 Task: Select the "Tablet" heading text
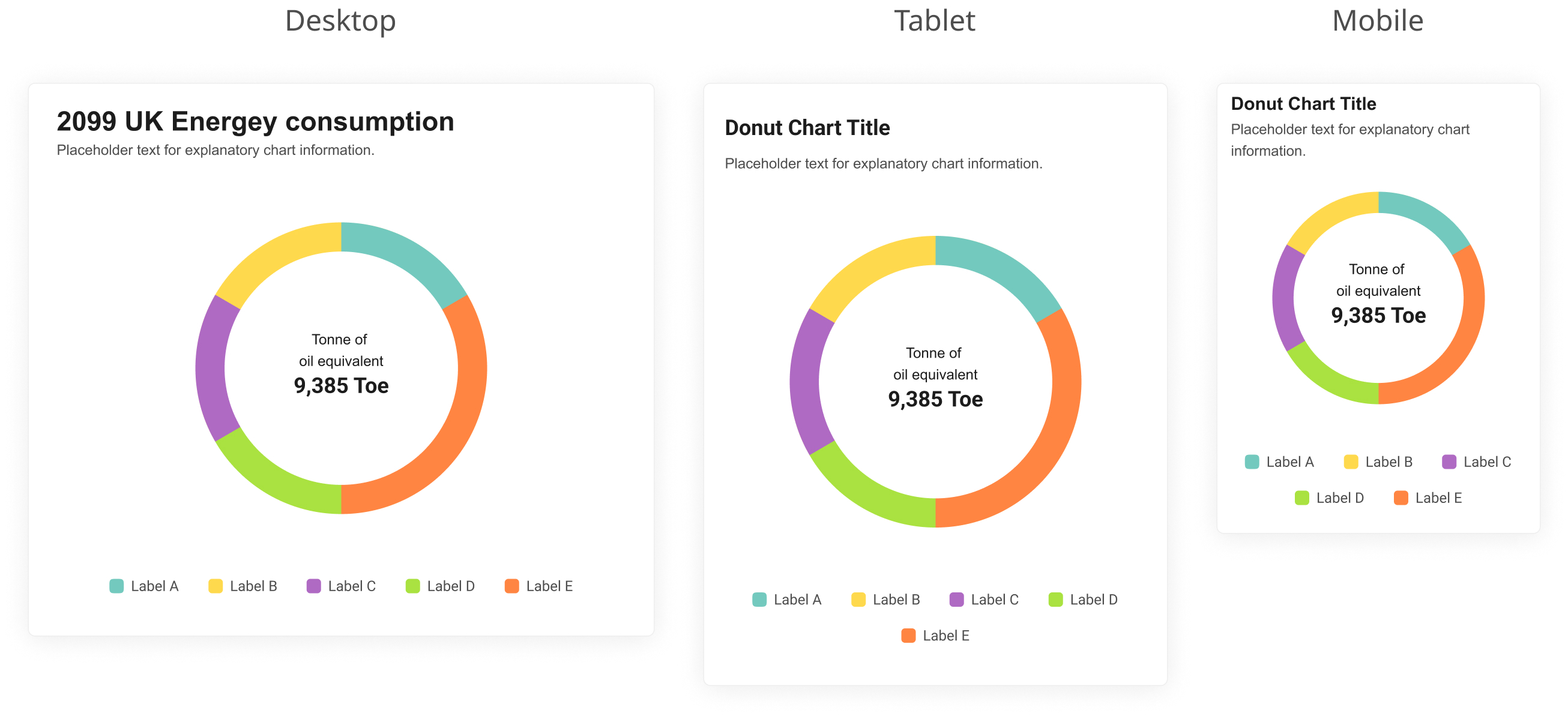[934, 20]
